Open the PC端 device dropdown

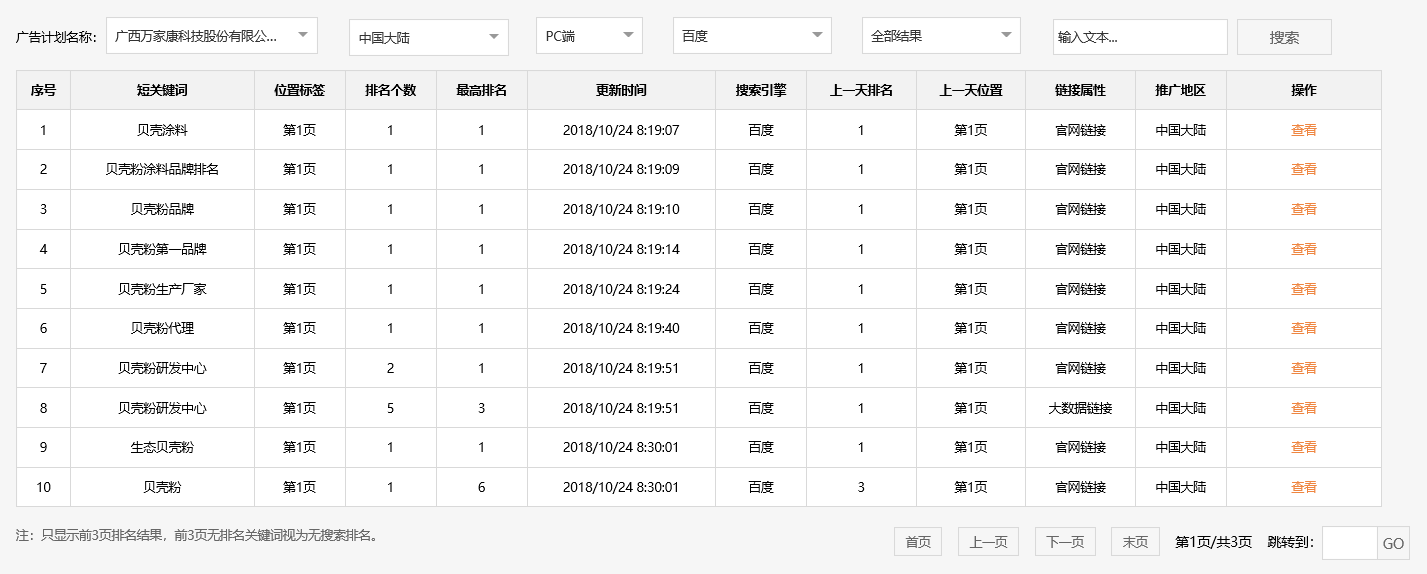click(x=589, y=36)
